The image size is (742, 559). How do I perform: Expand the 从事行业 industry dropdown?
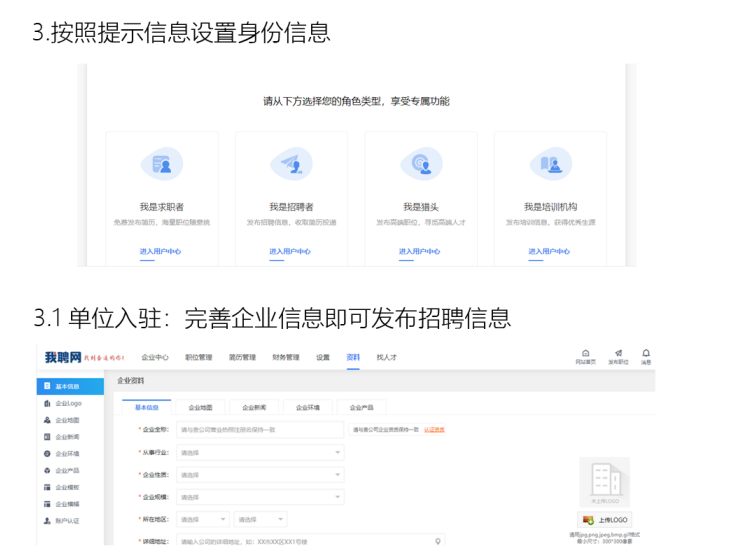[260, 452]
